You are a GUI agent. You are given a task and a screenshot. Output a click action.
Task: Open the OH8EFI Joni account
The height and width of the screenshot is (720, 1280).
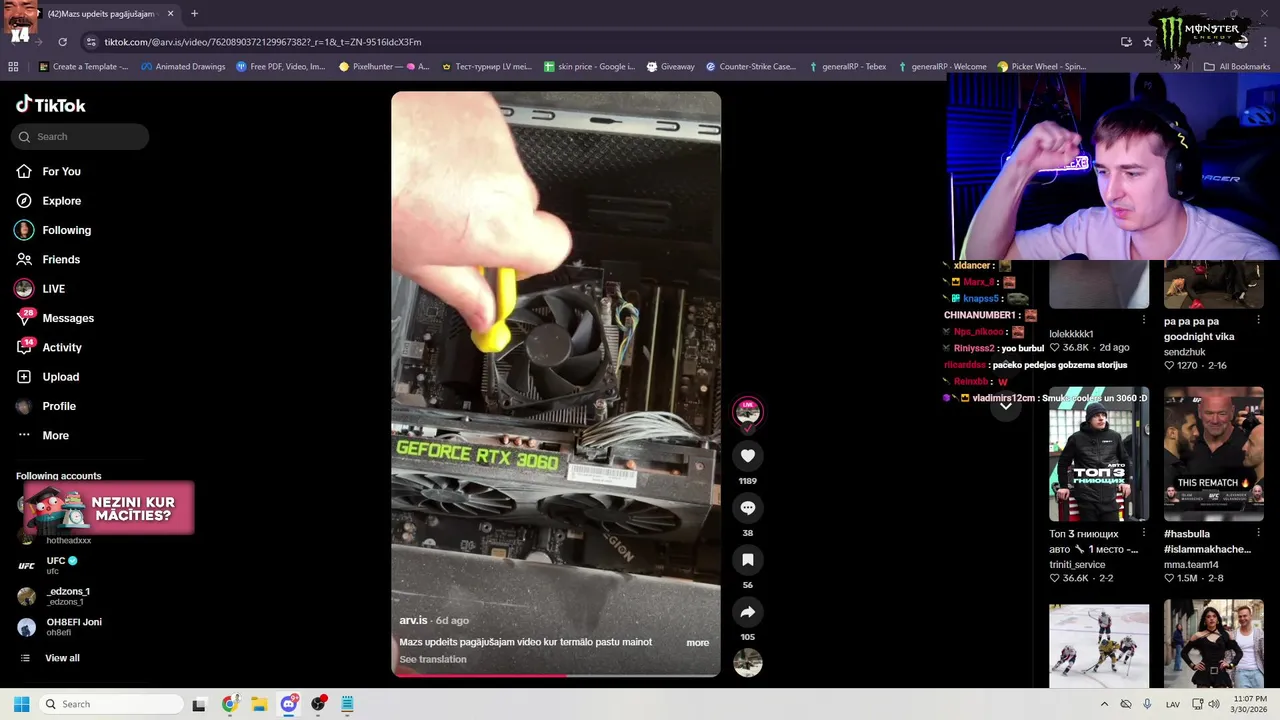[73, 626]
